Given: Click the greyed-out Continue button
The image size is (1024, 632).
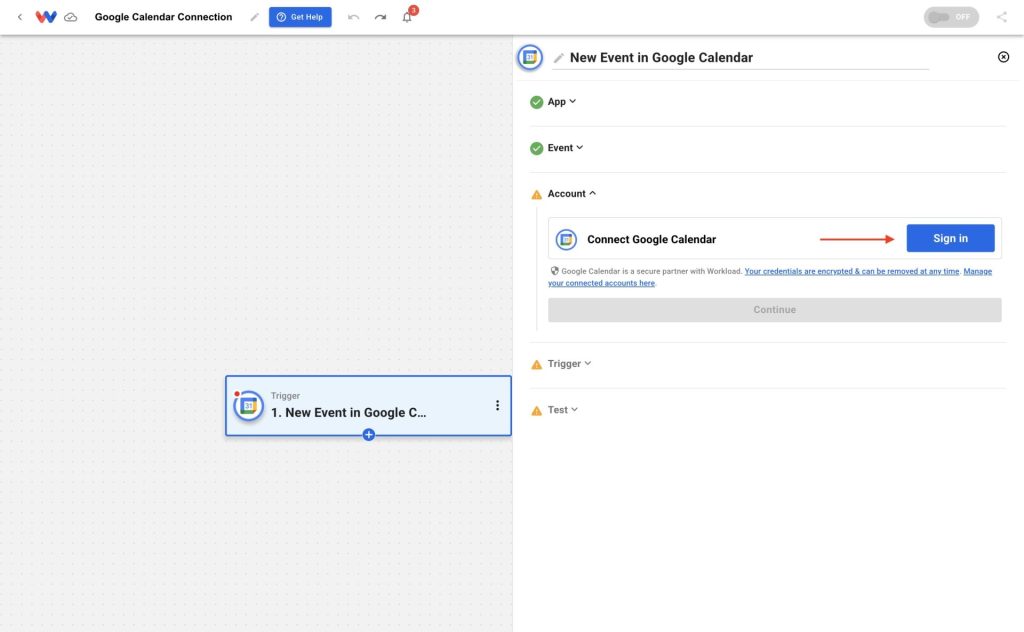Looking at the screenshot, I should 775,309.
